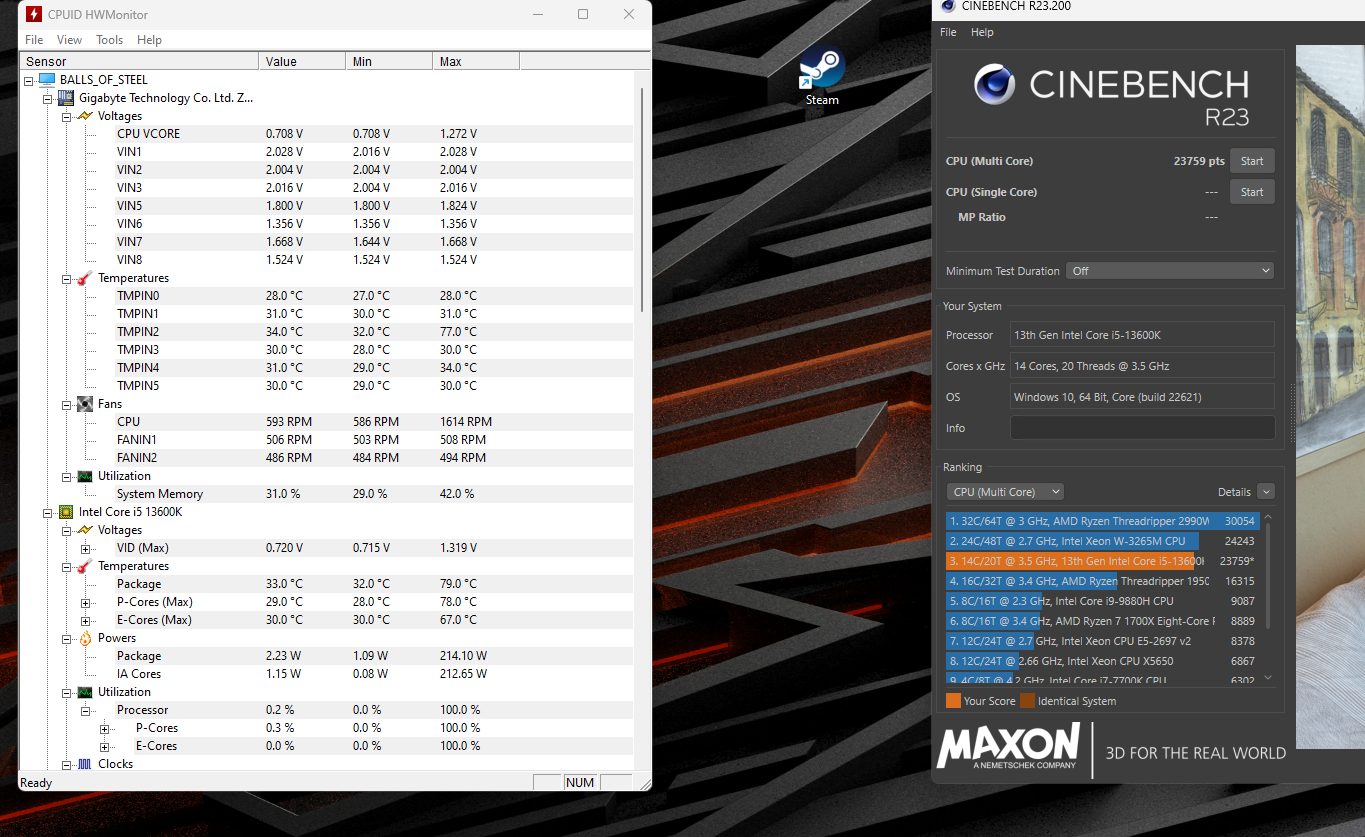
Task: Select the Core i9-9880H ranking entry
Action: coord(1102,601)
